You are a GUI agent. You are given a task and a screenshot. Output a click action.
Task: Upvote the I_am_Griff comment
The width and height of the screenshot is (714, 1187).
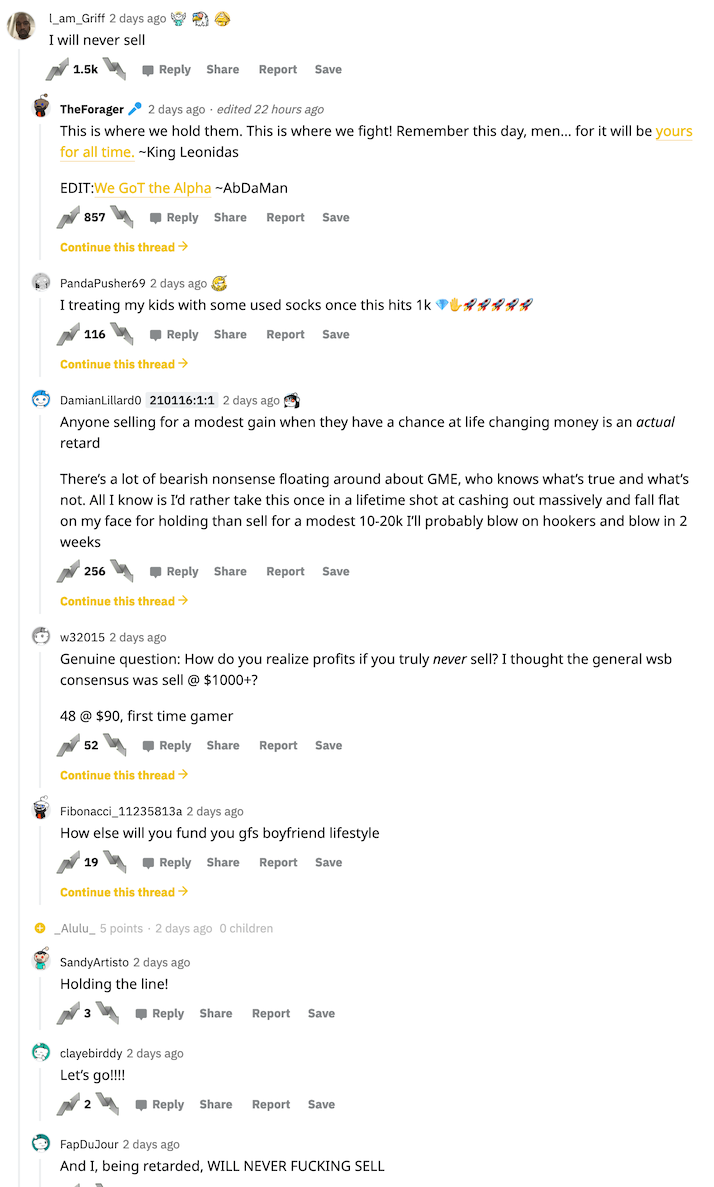point(58,69)
